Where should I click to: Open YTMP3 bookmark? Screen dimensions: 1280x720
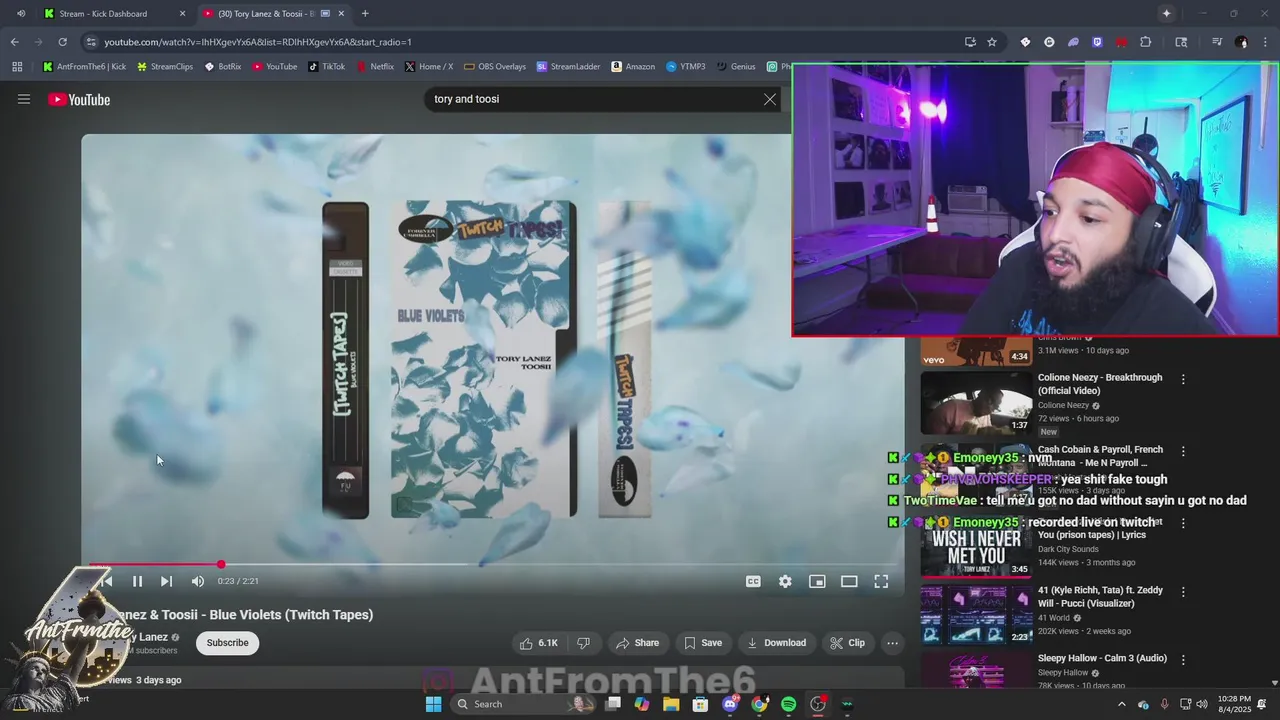coord(685,67)
